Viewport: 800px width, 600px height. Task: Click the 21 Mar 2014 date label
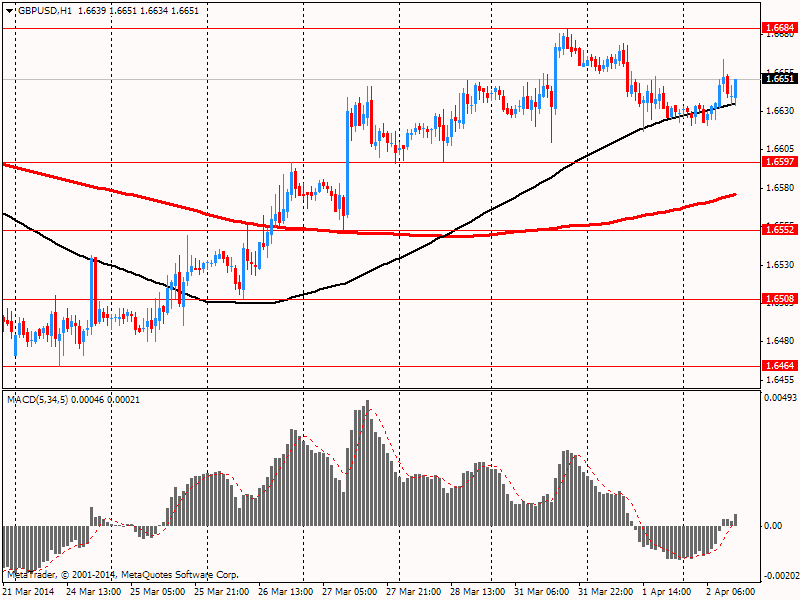(x=28, y=592)
